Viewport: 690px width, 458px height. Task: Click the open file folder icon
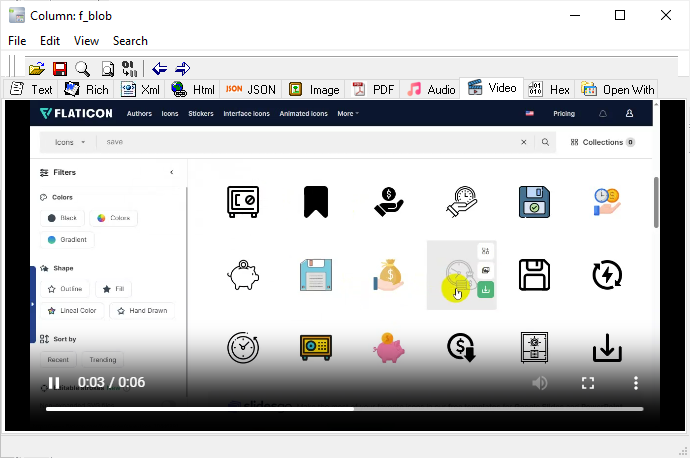[36, 69]
